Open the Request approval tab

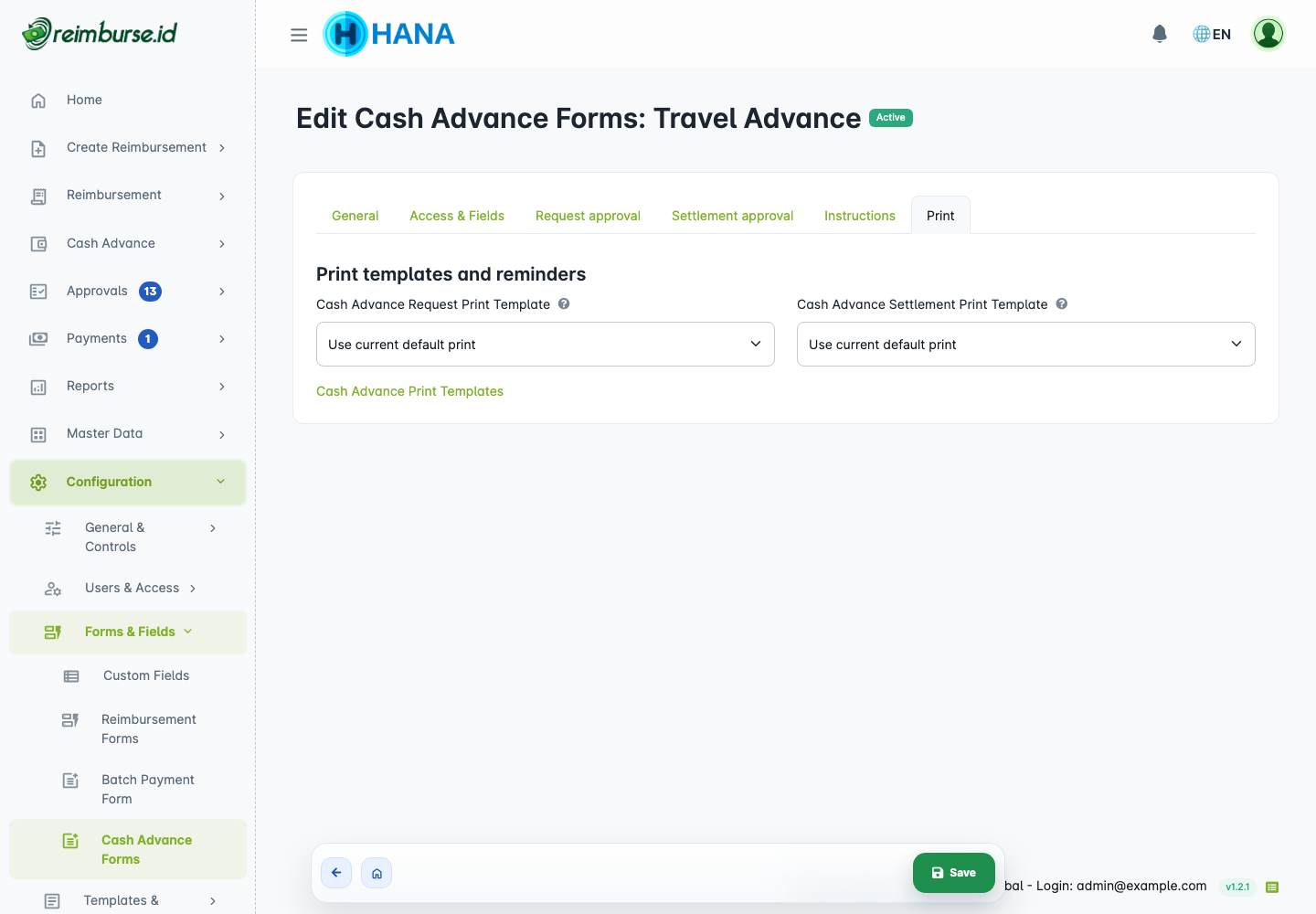588,216
